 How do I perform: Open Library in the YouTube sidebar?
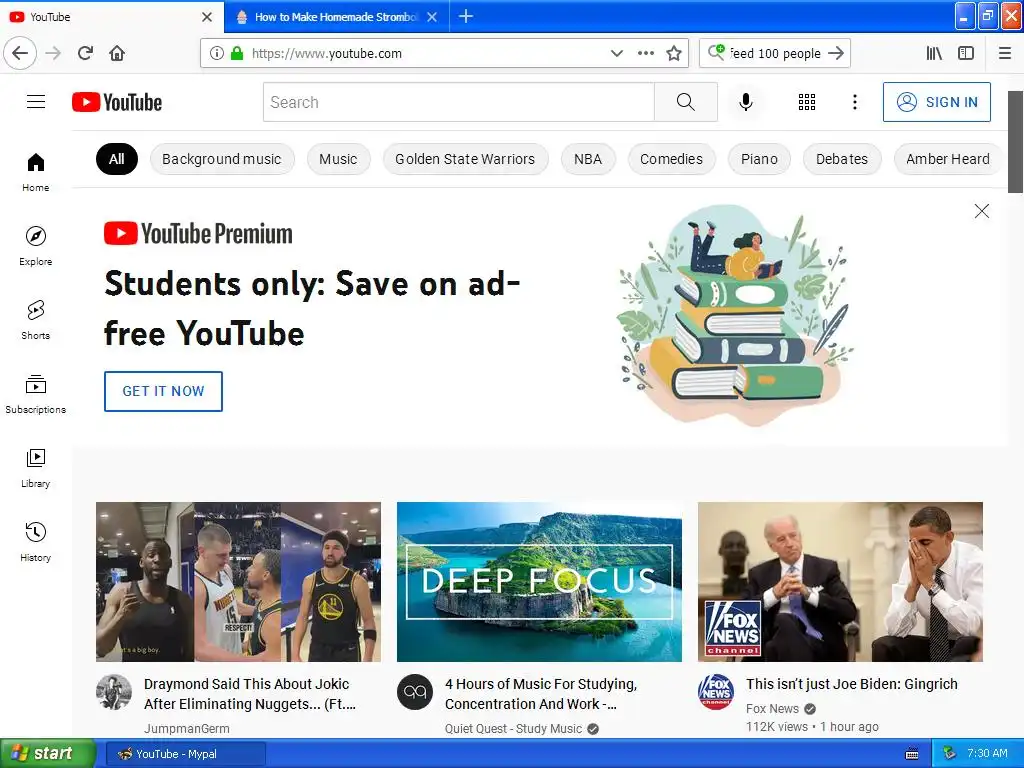(36, 468)
